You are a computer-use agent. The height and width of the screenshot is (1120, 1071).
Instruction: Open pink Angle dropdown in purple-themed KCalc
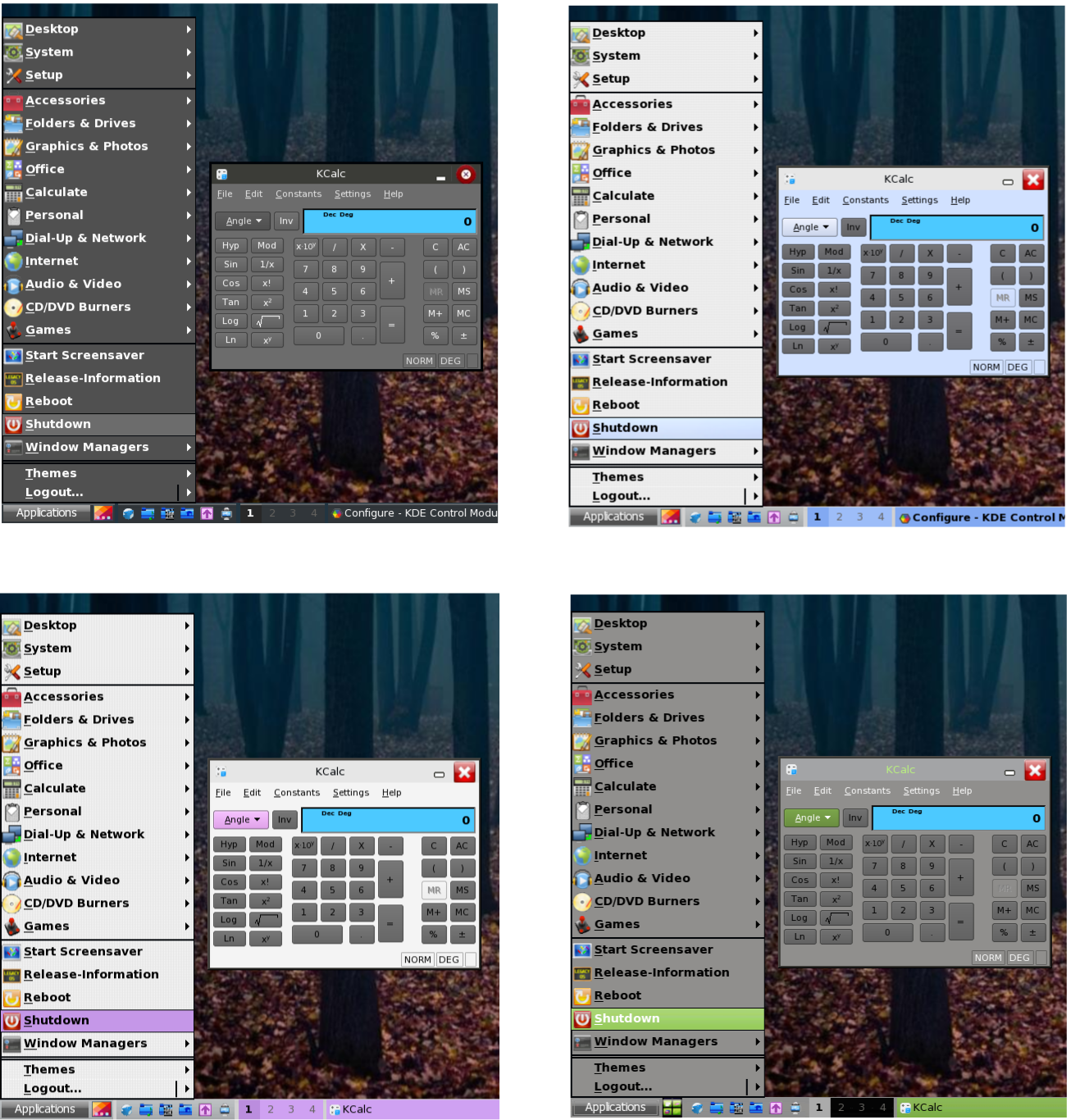click(242, 820)
